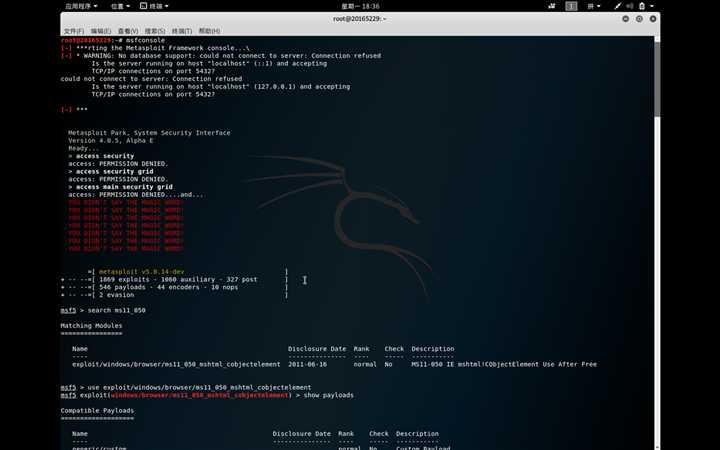Click module name exploit/windows/browser/ms11_050_mshtml_cobjectelement in table
This screenshot has width=720, height=450.
pos(176,364)
